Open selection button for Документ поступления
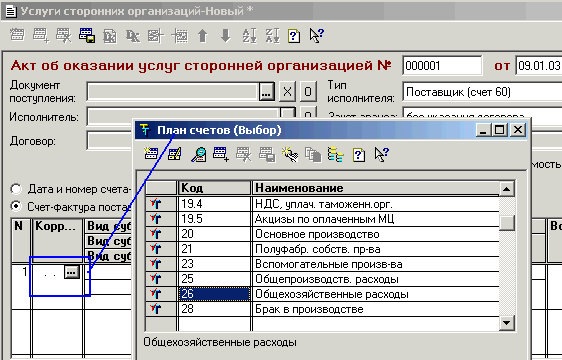 (266, 92)
